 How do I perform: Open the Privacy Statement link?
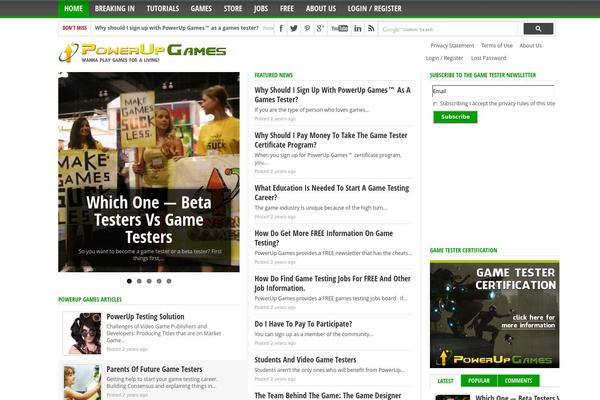[452, 46]
